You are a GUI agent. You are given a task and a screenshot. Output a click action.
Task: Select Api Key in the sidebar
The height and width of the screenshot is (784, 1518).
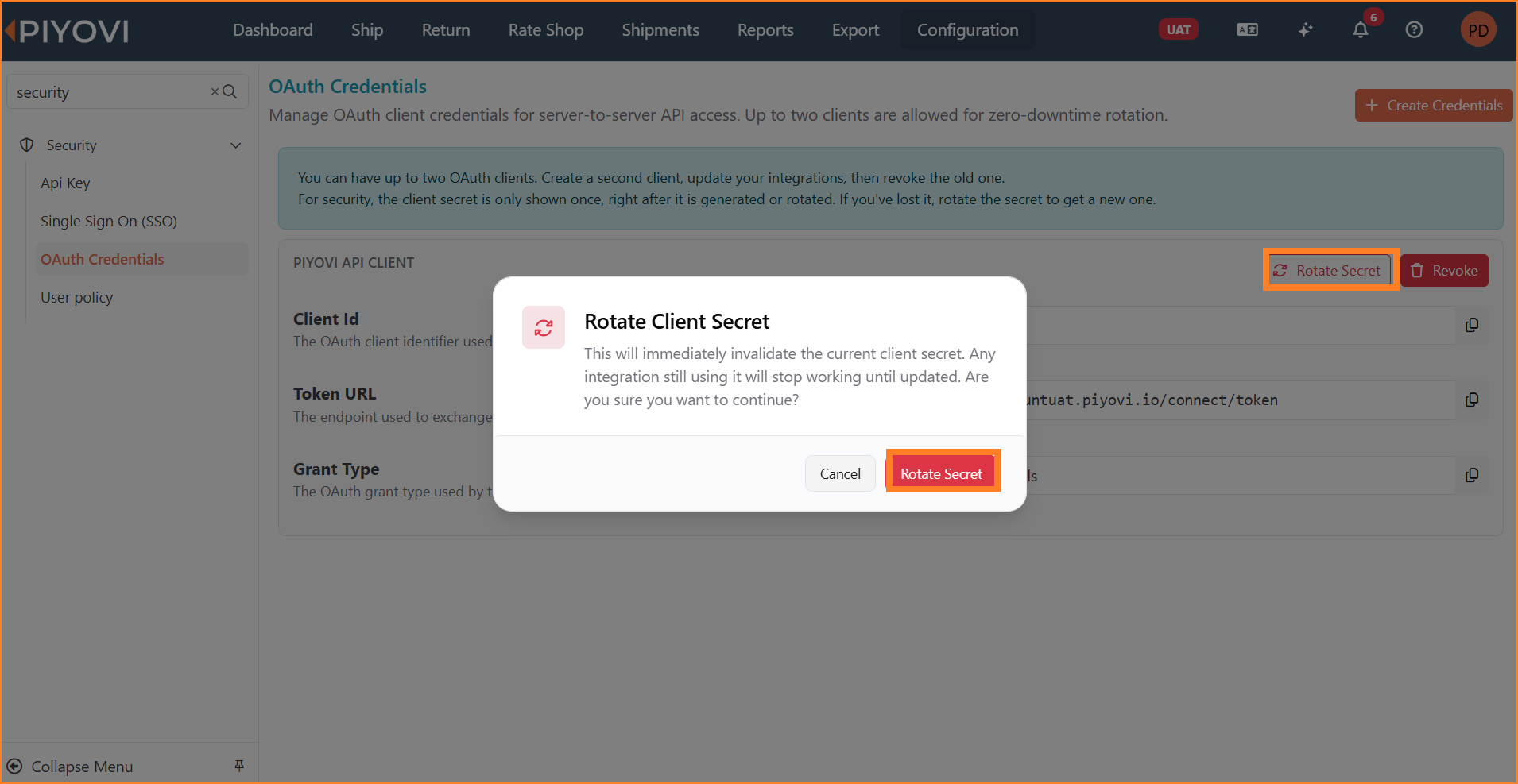click(x=65, y=183)
